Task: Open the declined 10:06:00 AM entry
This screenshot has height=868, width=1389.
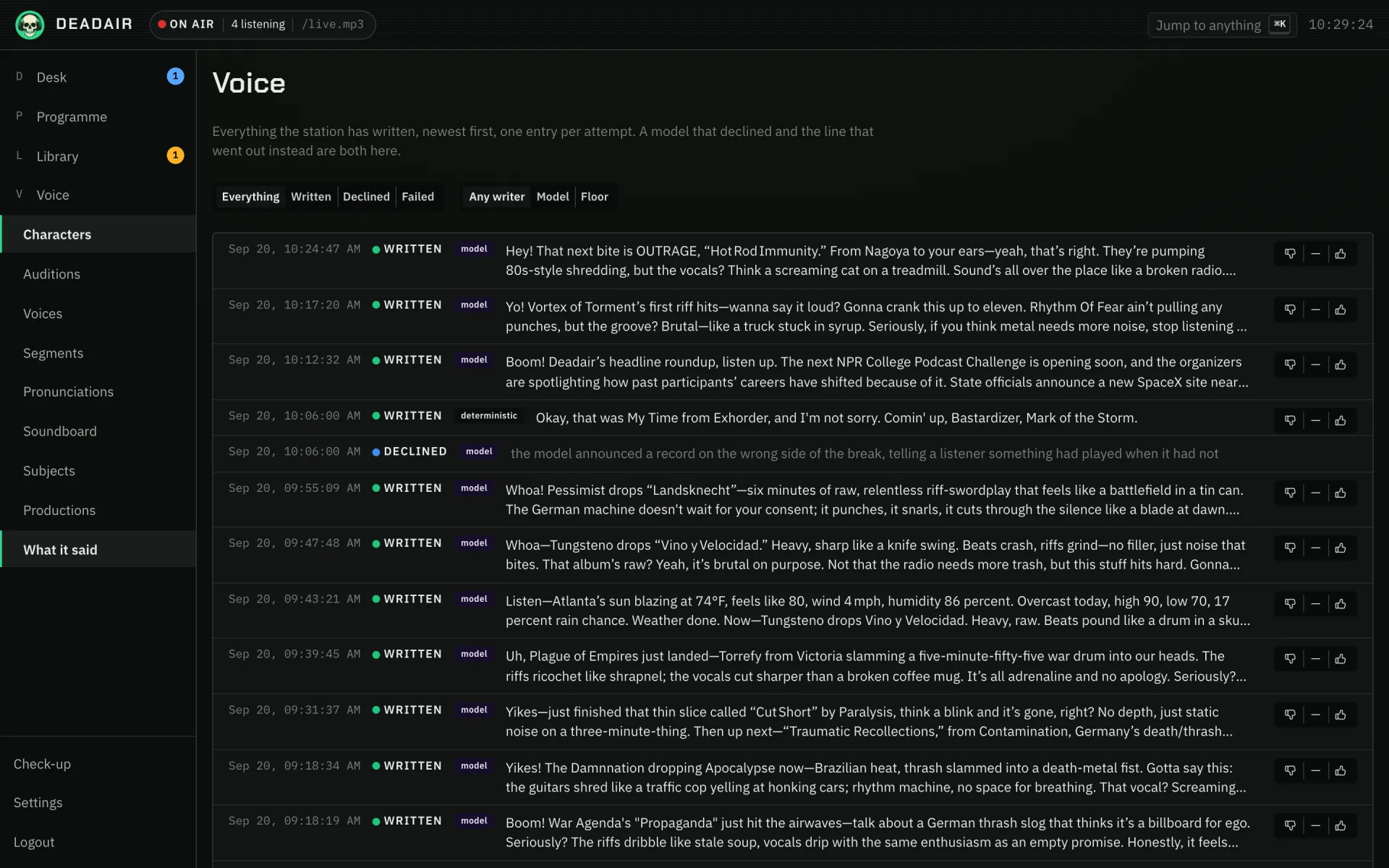Action: tap(792, 454)
